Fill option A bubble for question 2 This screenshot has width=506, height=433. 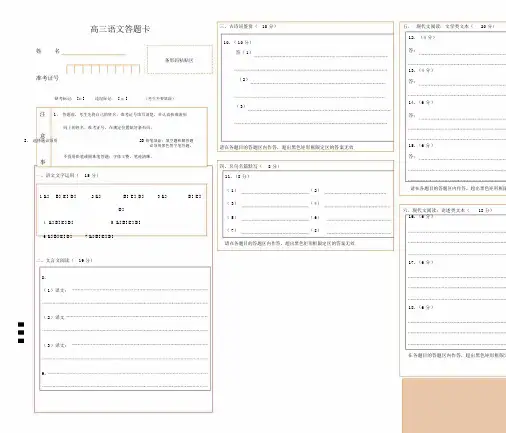coord(98,196)
